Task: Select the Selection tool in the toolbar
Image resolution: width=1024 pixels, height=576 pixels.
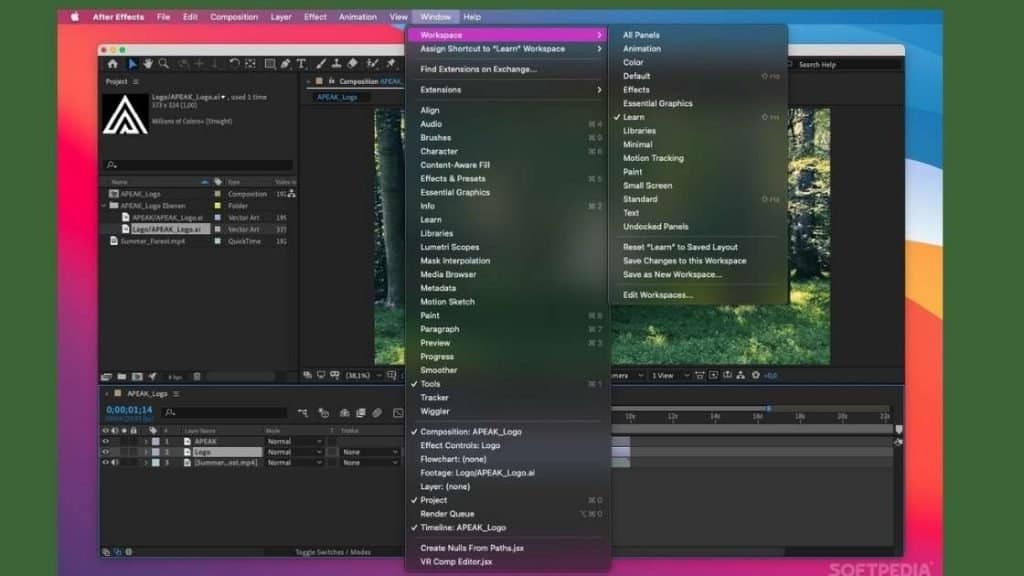Action: 133,65
